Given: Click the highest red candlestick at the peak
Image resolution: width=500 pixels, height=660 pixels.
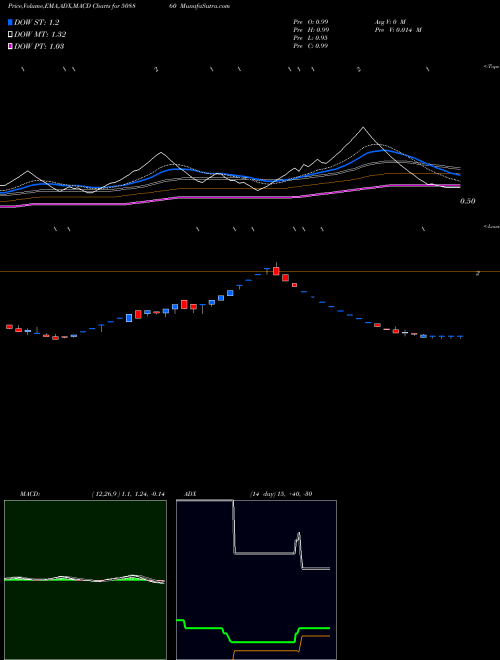Looking at the screenshot, I should click(x=276, y=270).
